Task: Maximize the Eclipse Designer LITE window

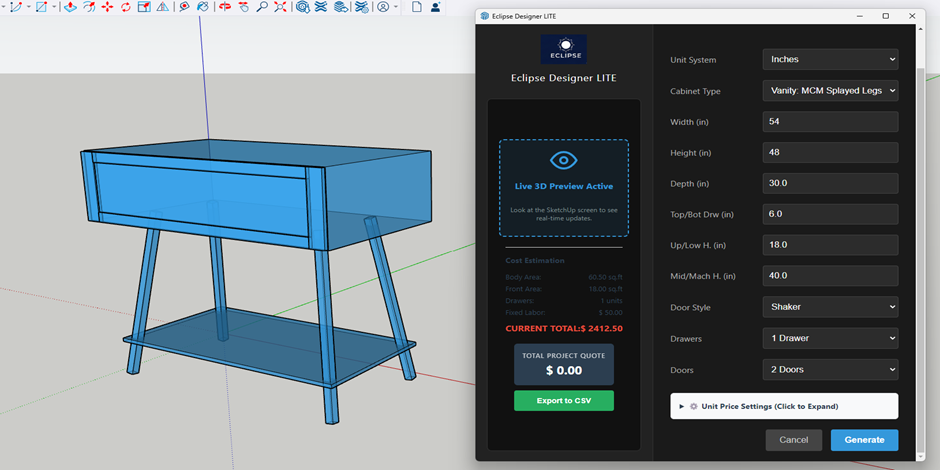Action: coord(885,16)
